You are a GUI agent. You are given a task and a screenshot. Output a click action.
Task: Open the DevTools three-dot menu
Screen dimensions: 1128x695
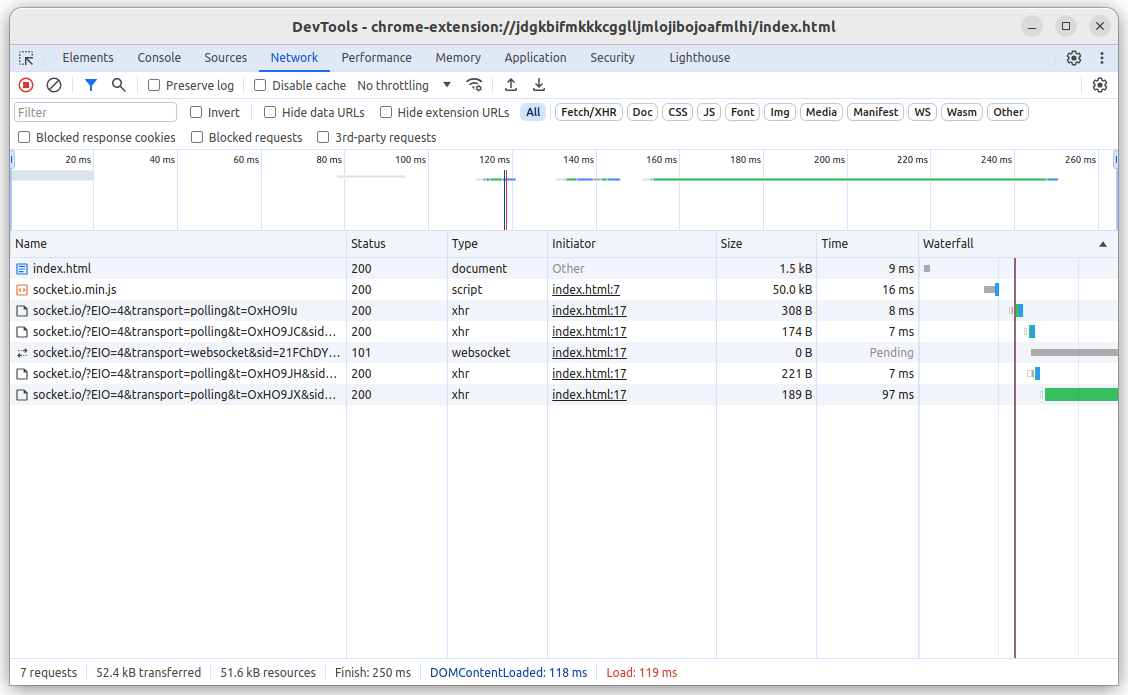point(1102,58)
